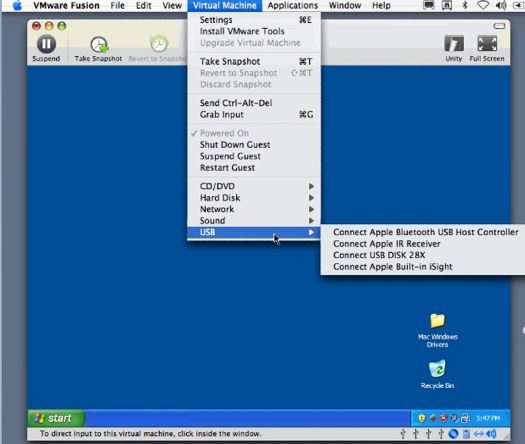This screenshot has width=525, height=444.
Task: Click the yellow minimize window button
Action: (49, 26)
